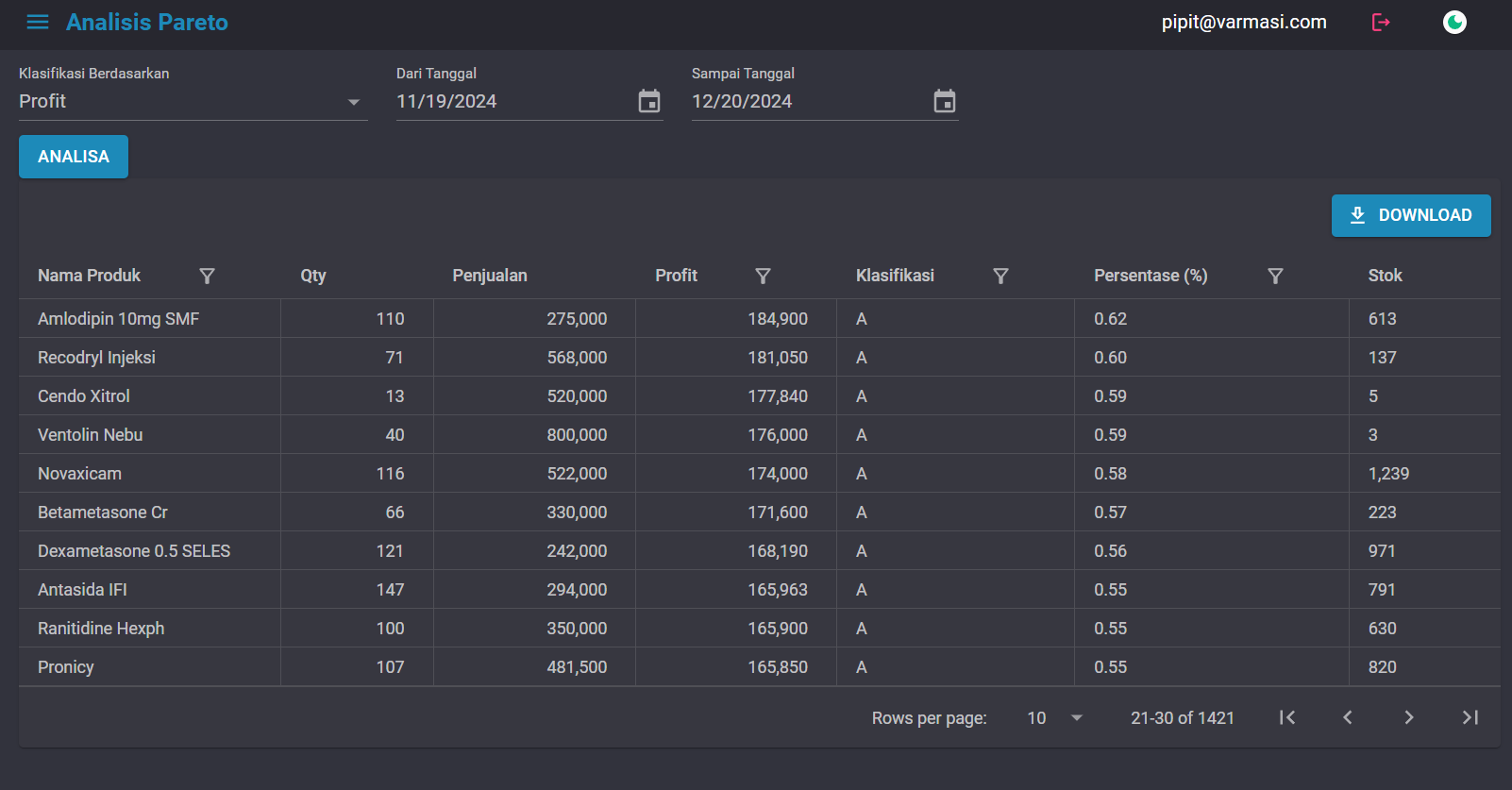Filter the Nama Produk column
The height and width of the screenshot is (790, 1512).
[207, 276]
